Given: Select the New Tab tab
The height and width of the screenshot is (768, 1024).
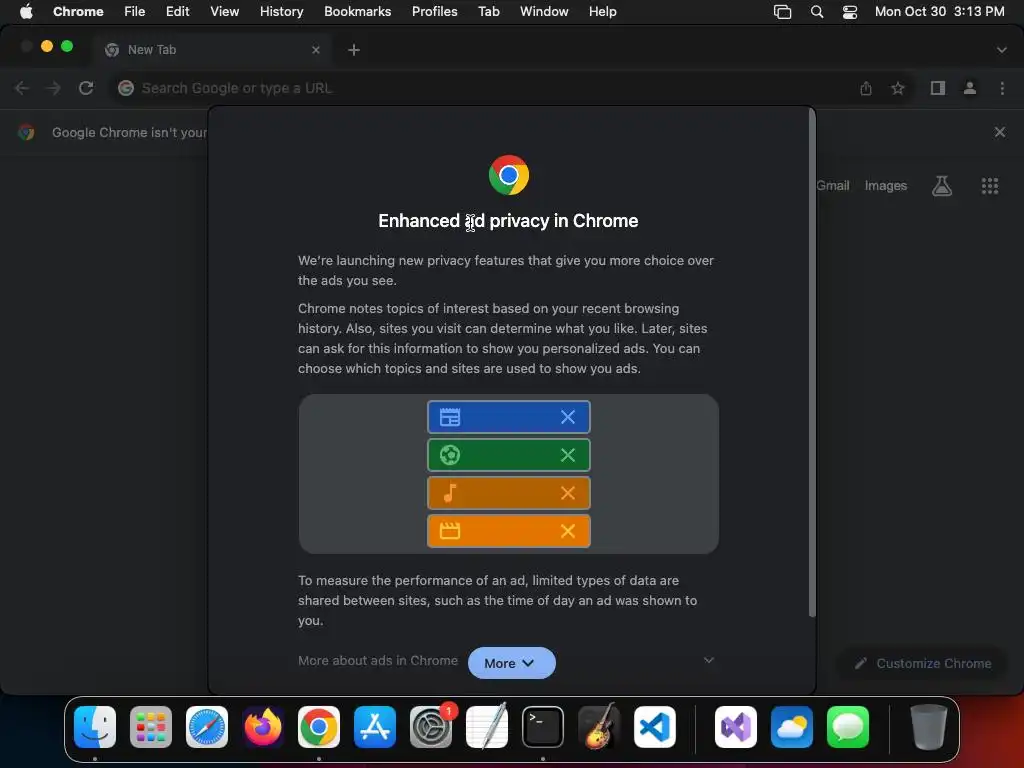Looking at the screenshot, I should tap(212, 50).
